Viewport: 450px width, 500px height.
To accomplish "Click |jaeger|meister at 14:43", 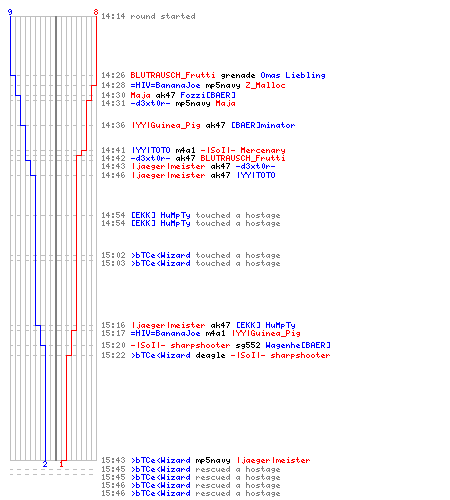I will point(168,166).
